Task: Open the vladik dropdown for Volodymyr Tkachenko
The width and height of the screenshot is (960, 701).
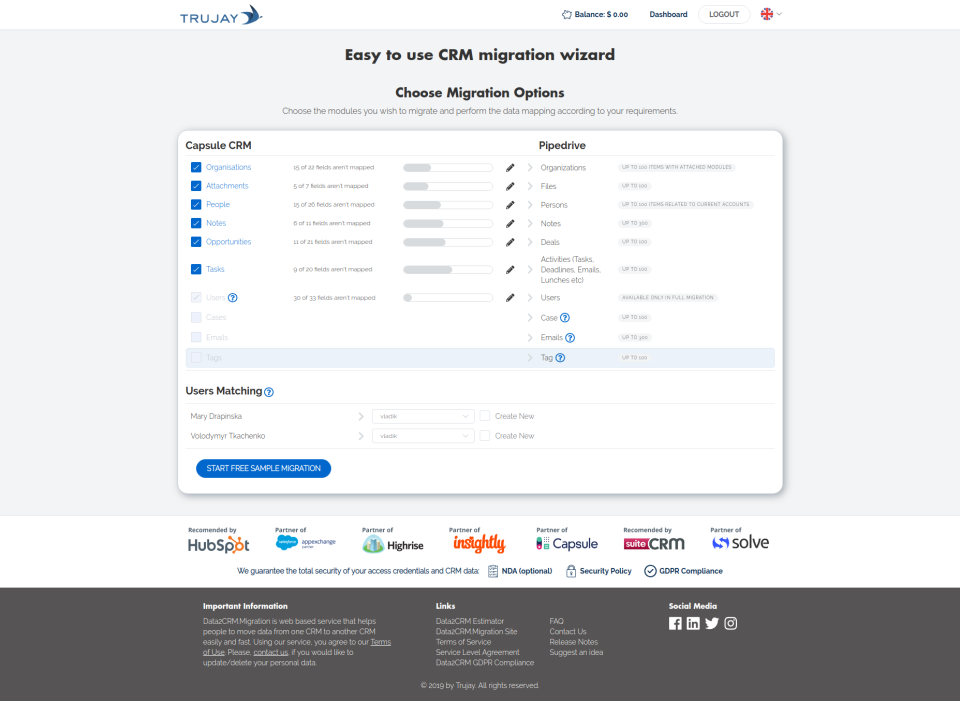Action: (421, 435)
